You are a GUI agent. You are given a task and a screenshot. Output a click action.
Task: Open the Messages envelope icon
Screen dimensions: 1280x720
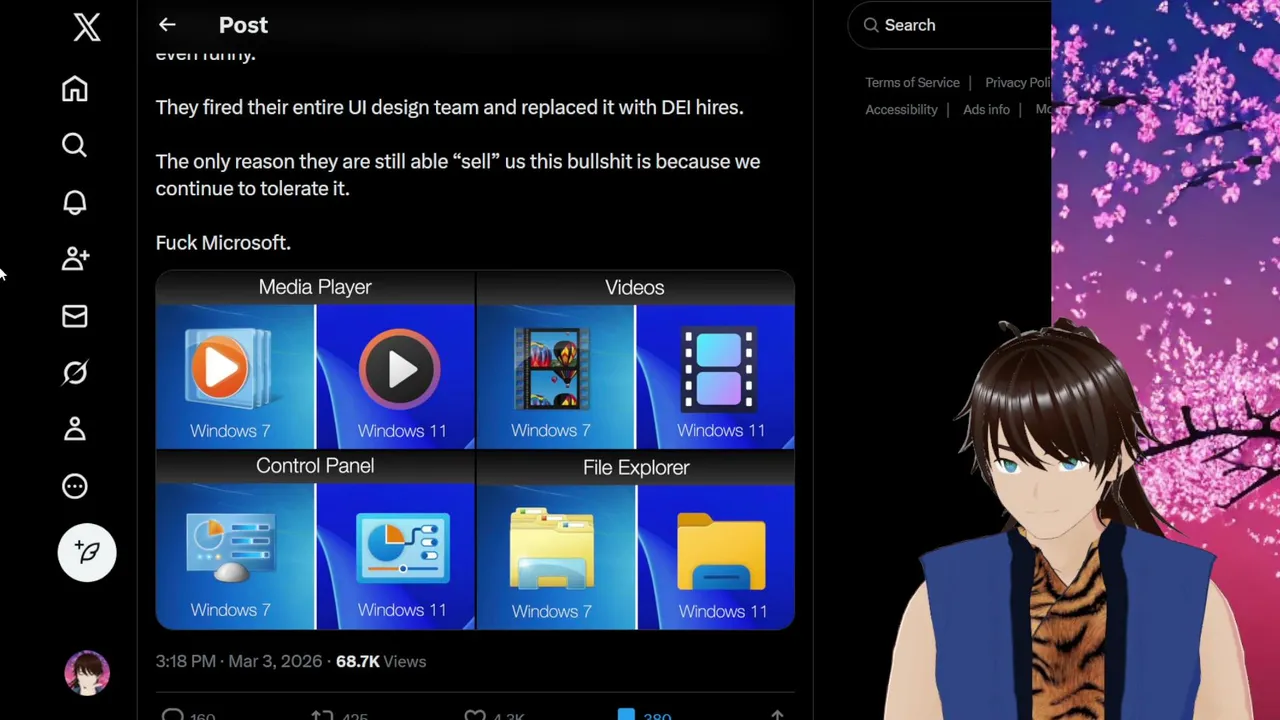(x=75, y=316)
